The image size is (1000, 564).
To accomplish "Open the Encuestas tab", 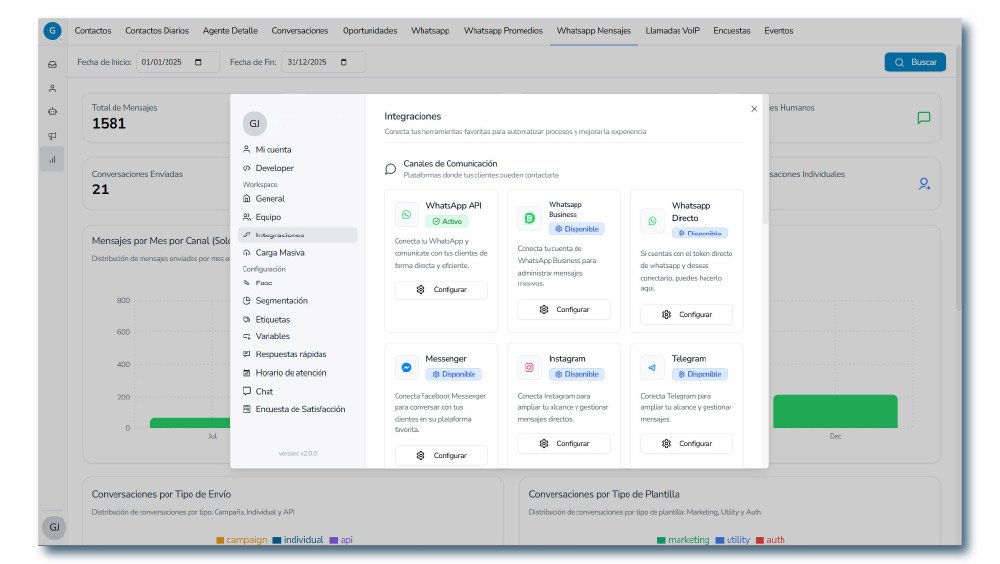I will point(732,31).
